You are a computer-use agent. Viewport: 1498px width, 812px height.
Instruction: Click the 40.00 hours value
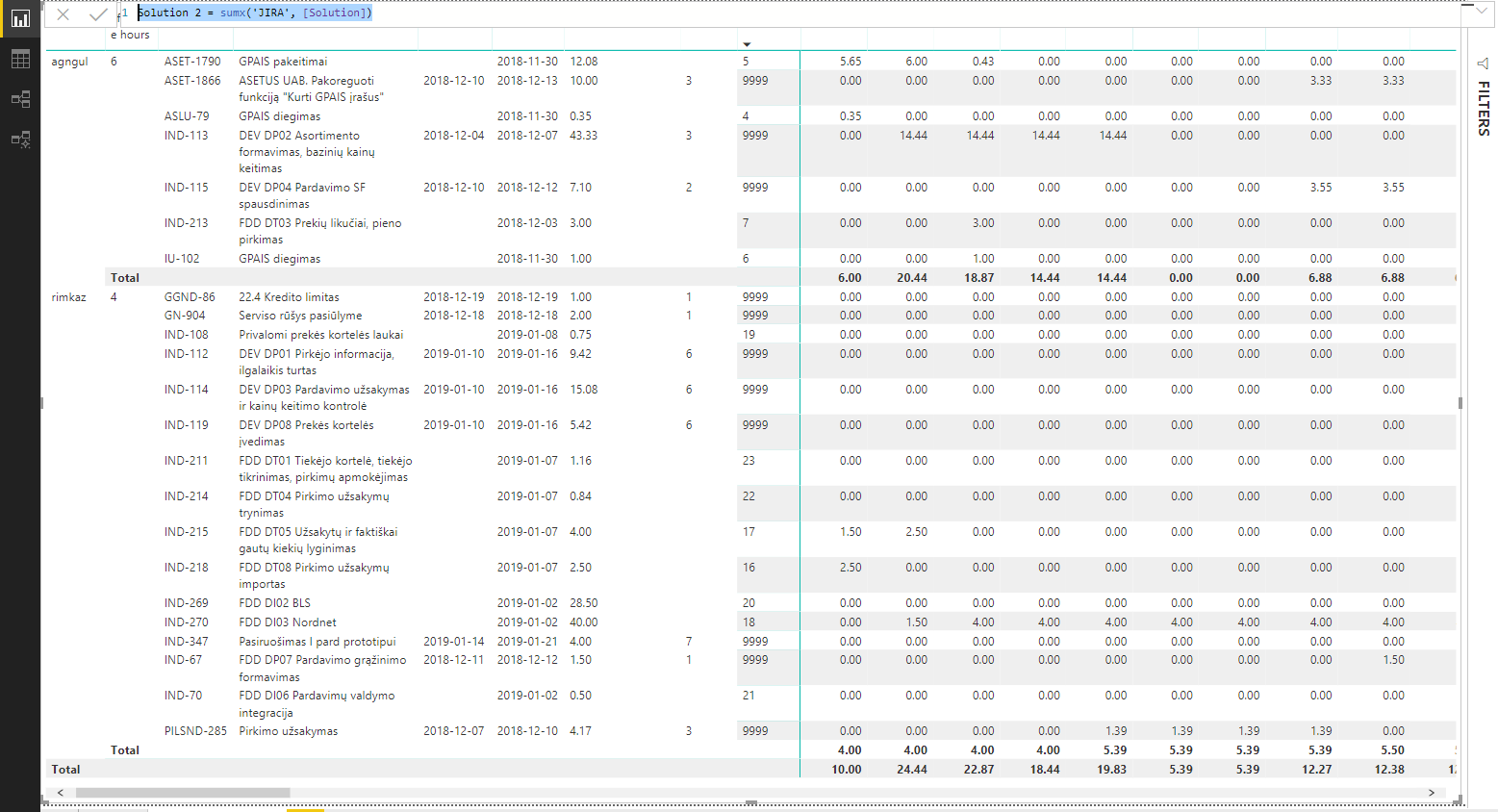[583, 622]
